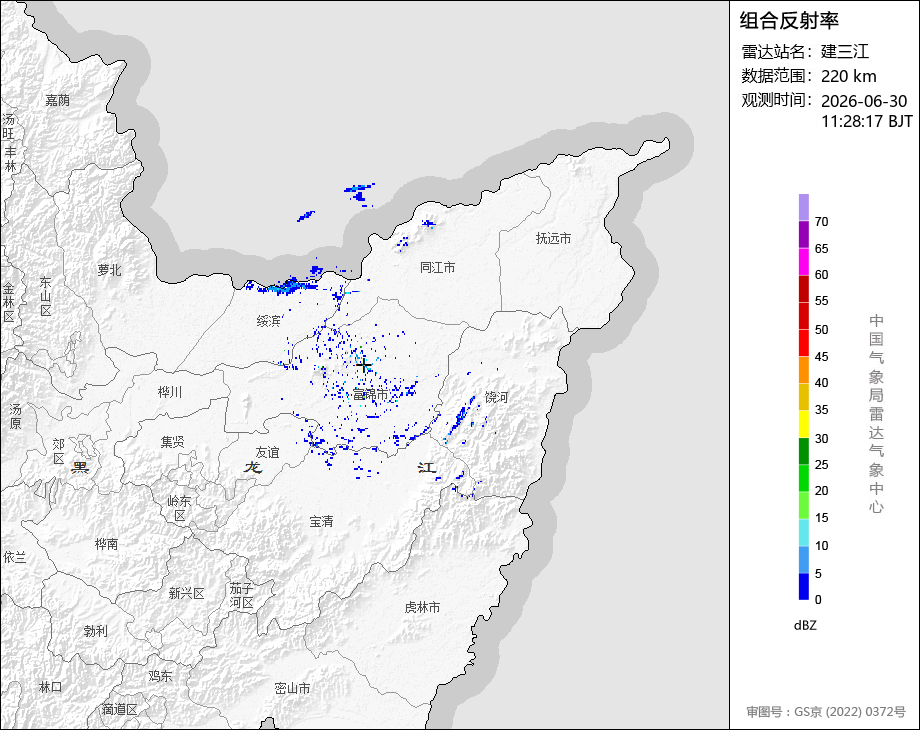Click the 东山区 map label
Viewport: 920px width, 730px height.
tap(46, 297)
